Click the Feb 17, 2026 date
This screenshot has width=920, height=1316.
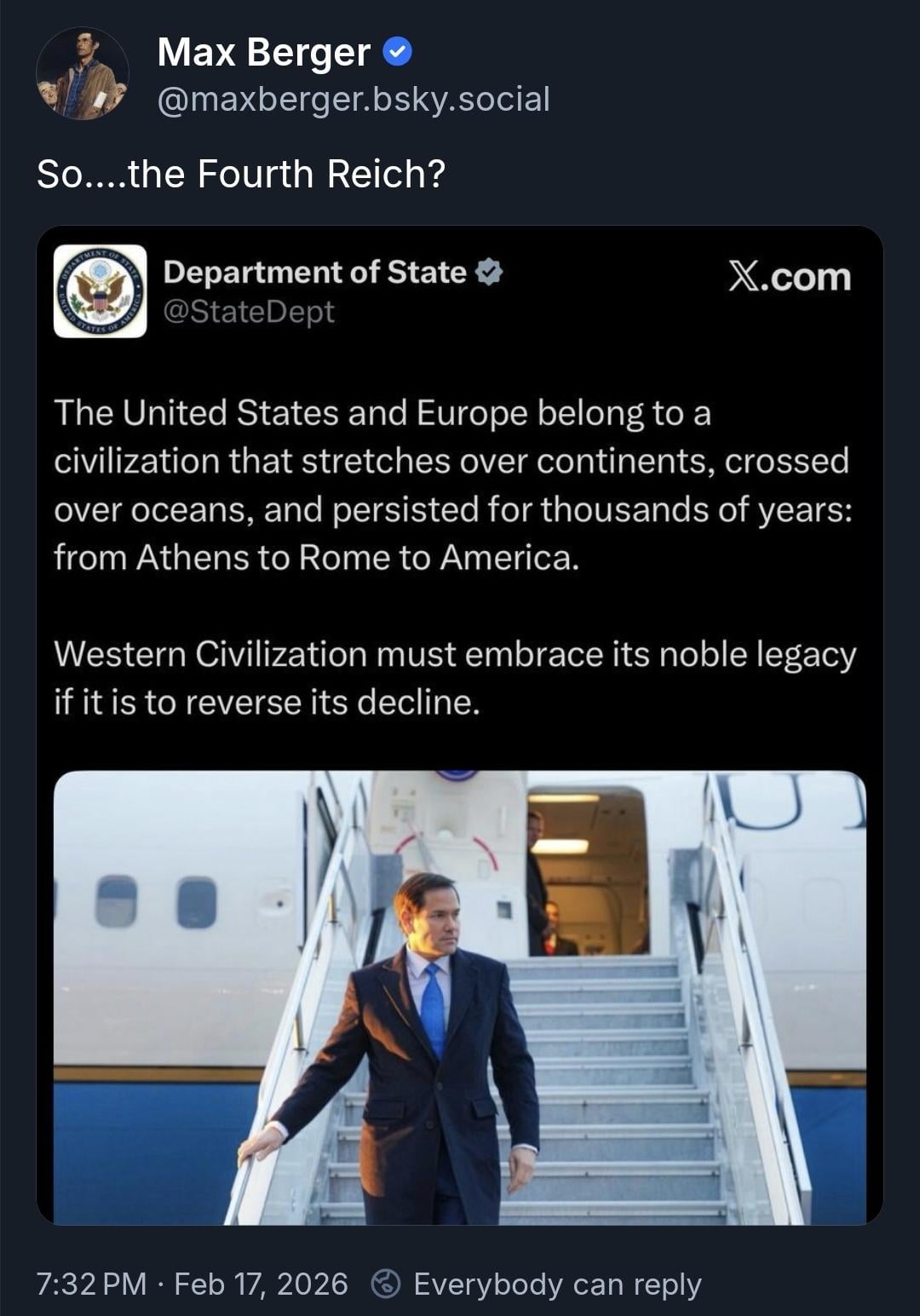pyautogui.click(x=261, y=1284)
